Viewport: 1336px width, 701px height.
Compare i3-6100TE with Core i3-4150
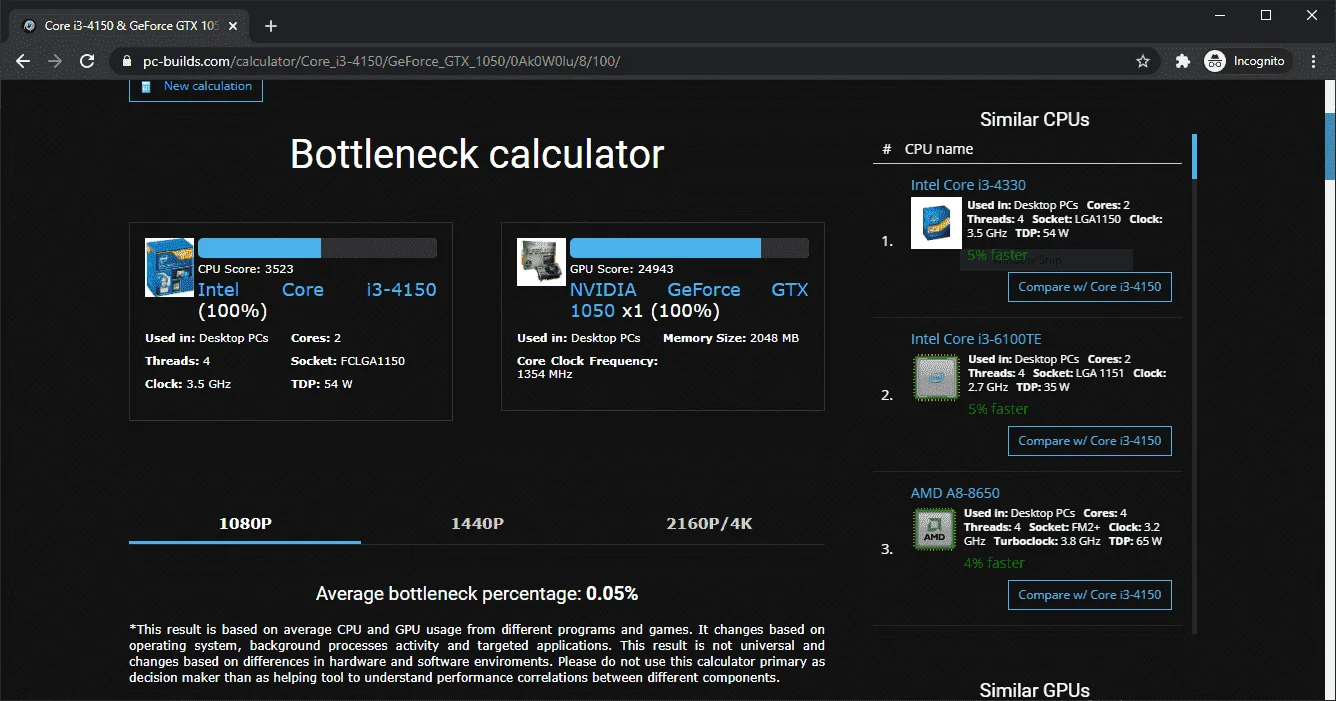coord(1089,441)
